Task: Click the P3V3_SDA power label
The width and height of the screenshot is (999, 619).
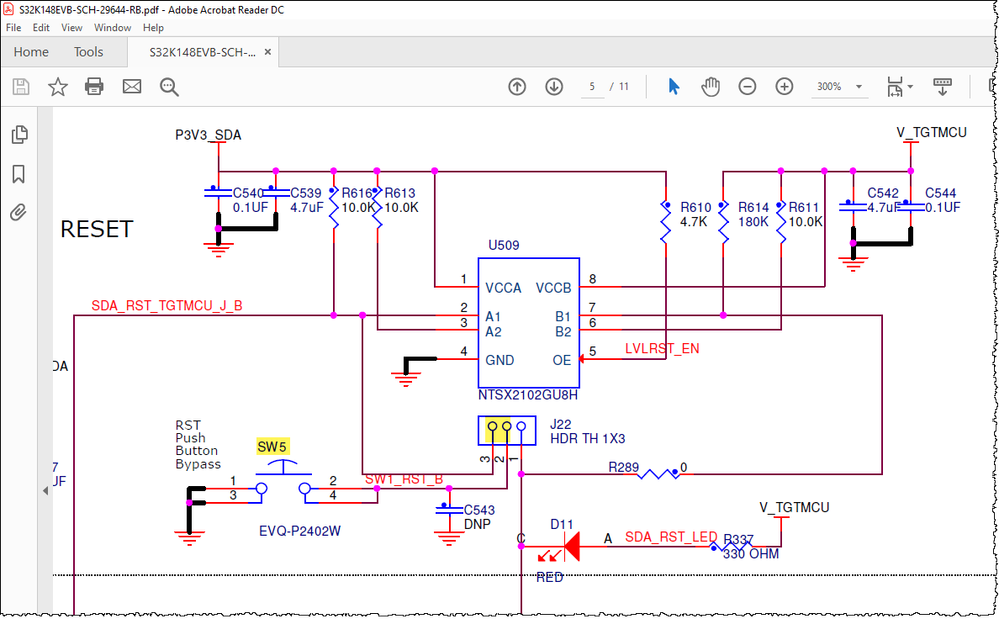Action: [208, 135]
